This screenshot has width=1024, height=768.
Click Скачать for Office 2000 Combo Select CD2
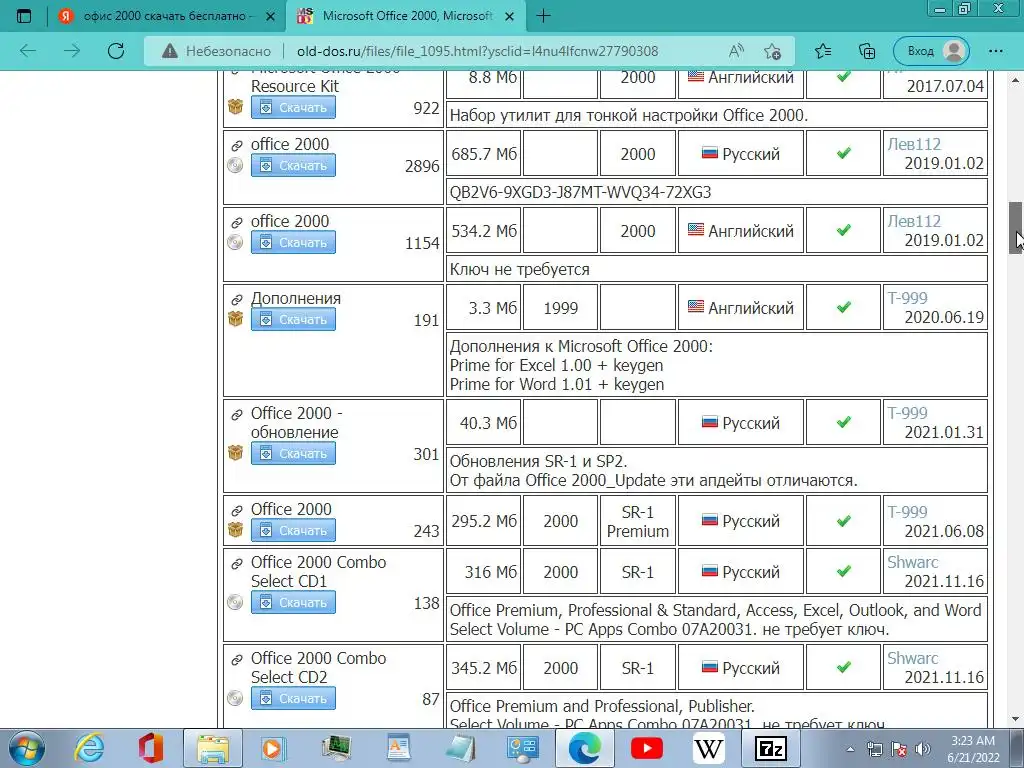[x=293, y=698]
